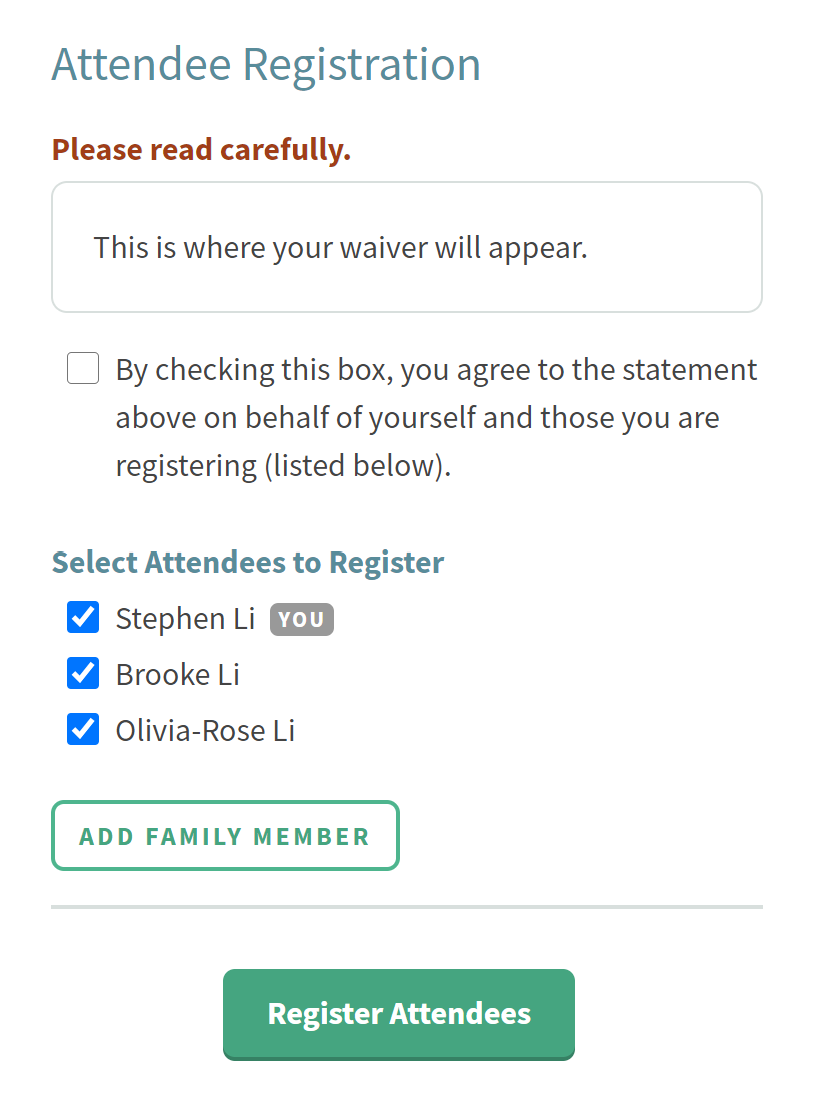Click the YOU badge beside Stephen Li

301,619
